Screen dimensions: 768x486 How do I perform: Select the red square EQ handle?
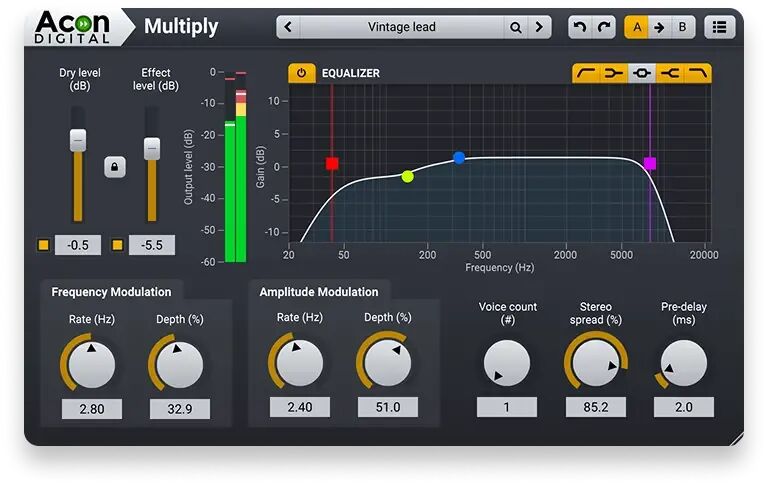coord(332,164)
